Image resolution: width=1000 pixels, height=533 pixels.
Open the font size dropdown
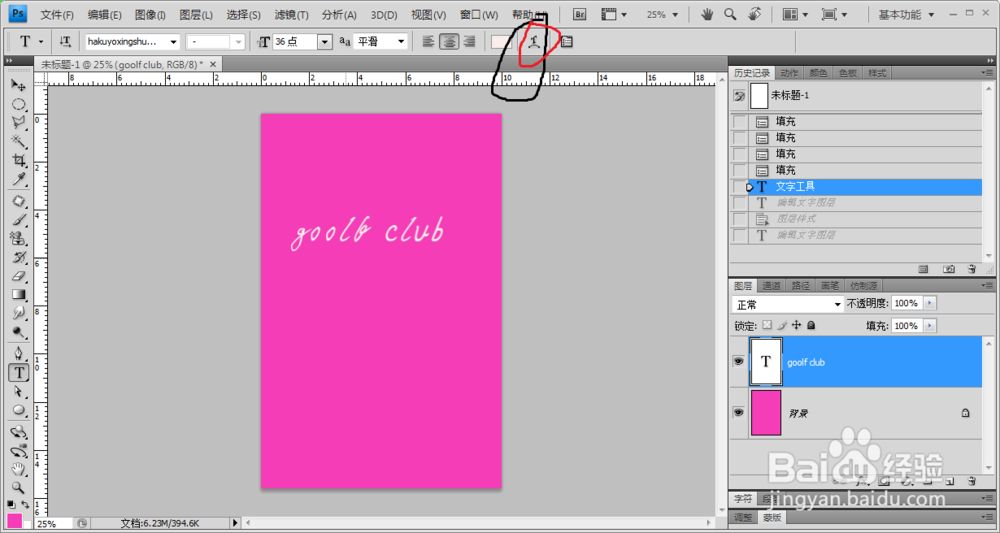pos(325,42)
